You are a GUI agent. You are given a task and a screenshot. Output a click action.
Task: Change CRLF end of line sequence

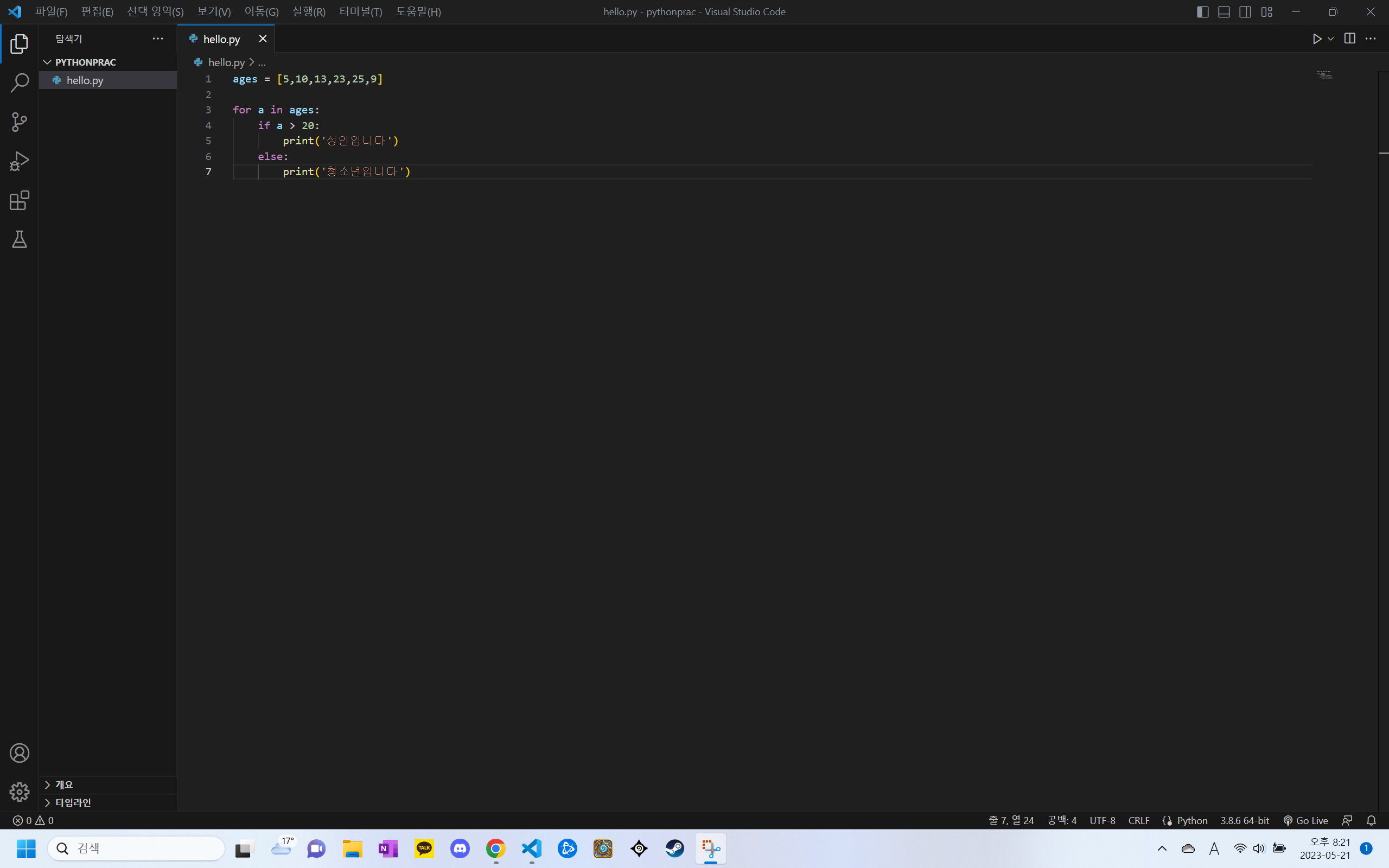point(1139,820)
